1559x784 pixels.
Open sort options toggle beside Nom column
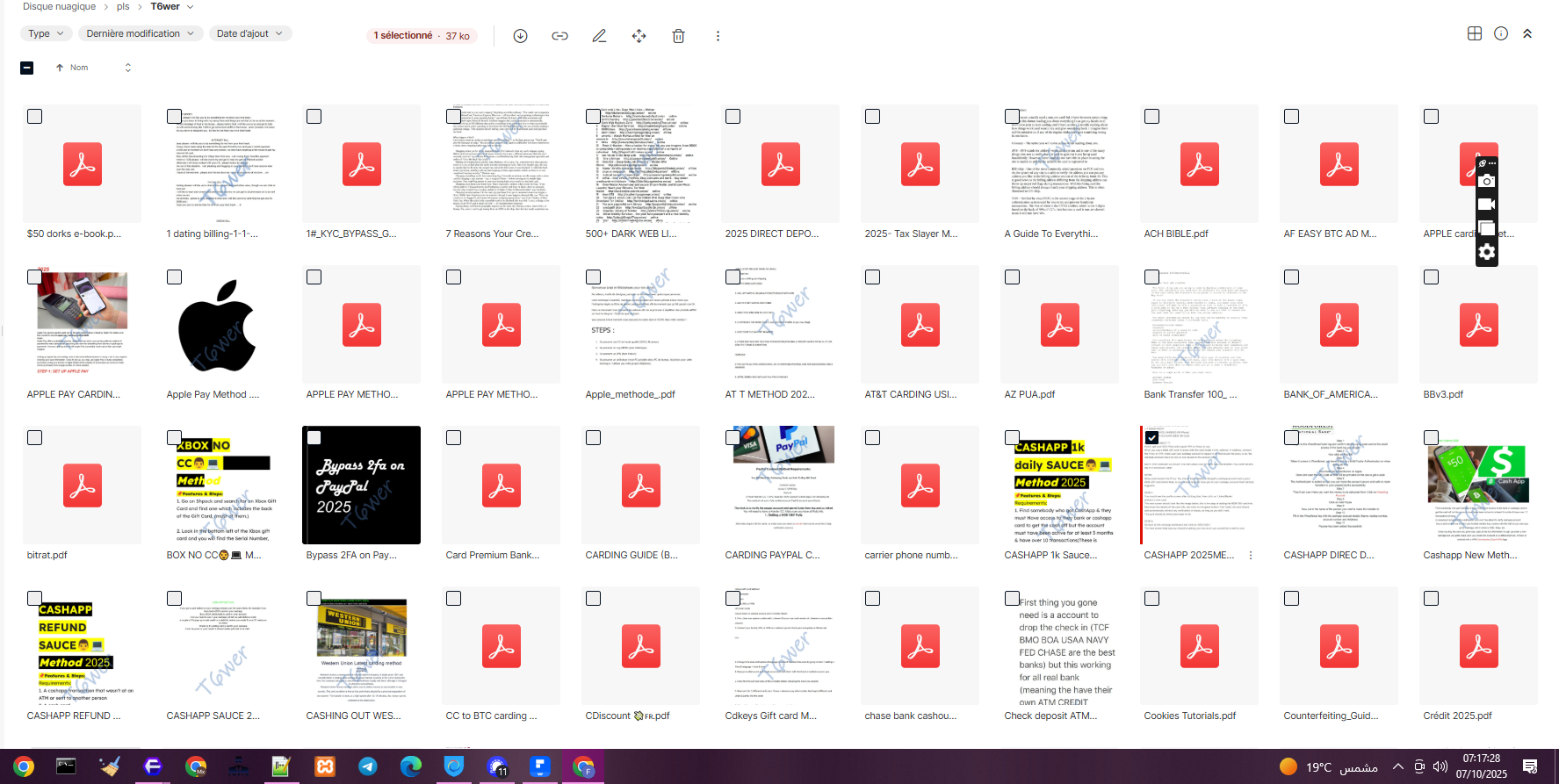click(128, 68)
